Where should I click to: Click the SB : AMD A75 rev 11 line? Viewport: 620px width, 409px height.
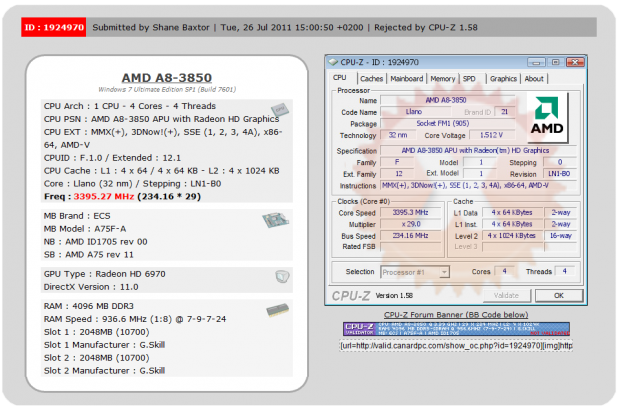point(89,255)
